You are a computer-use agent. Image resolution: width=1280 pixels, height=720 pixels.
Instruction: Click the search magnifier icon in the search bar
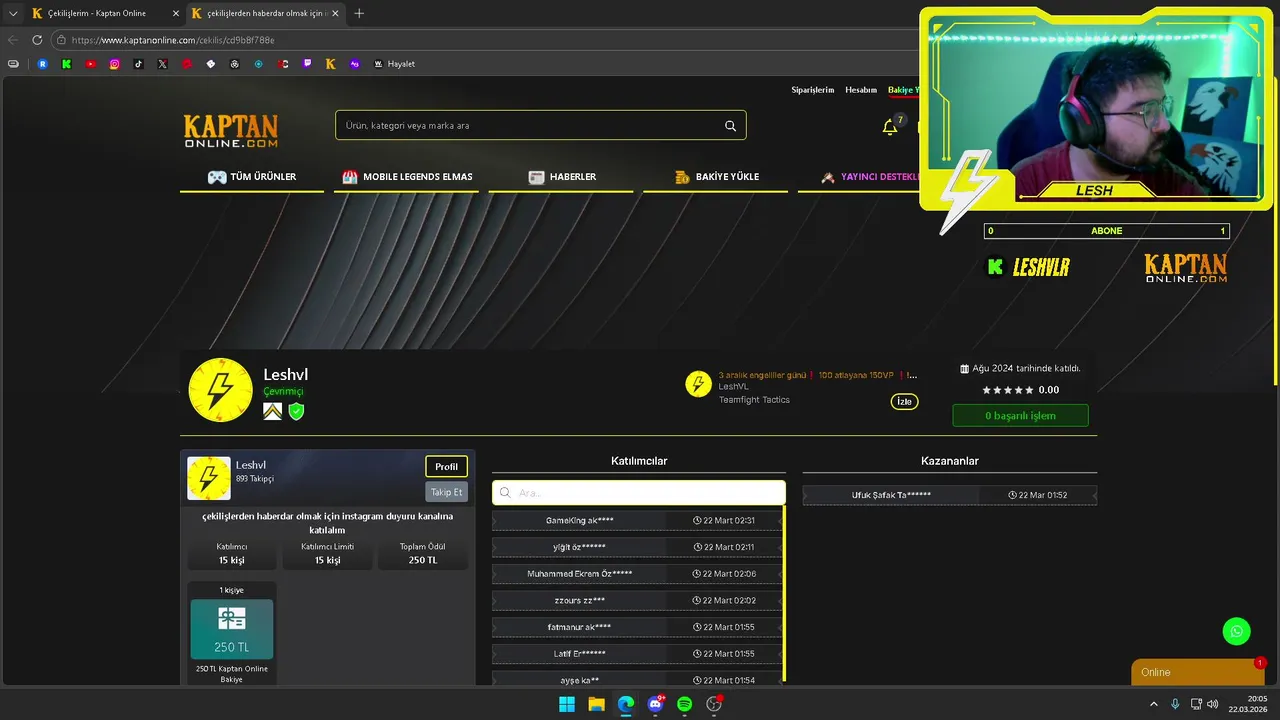click(730, 126)
